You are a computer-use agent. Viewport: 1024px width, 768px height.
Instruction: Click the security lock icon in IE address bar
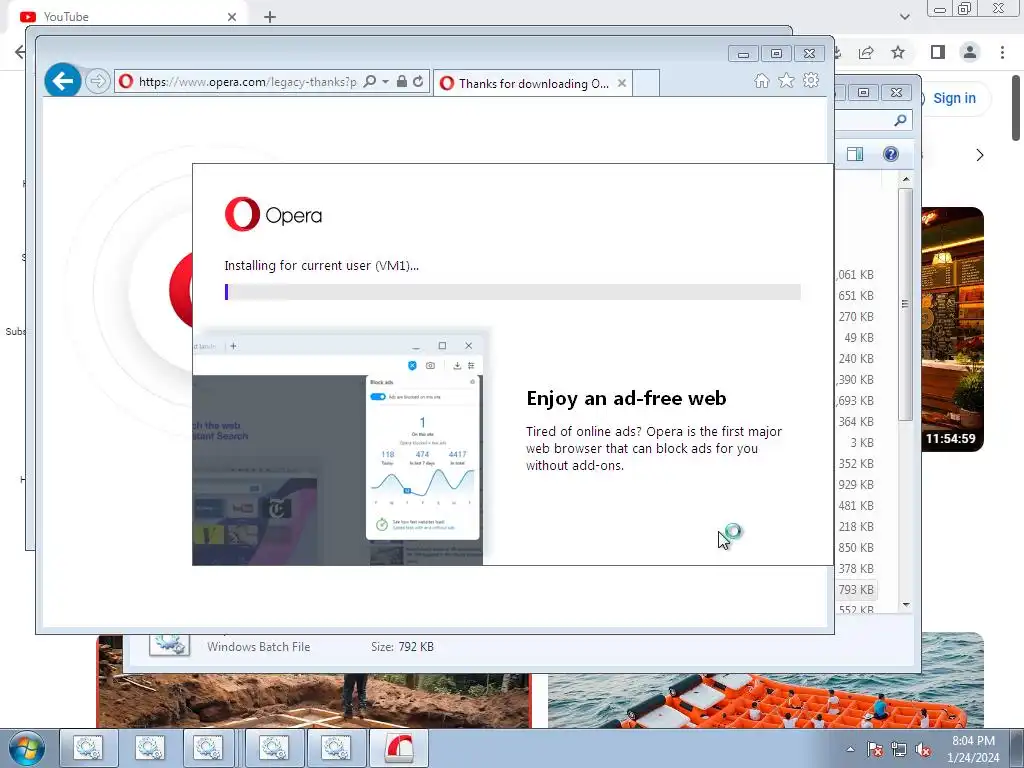click(x=402, y=81)
